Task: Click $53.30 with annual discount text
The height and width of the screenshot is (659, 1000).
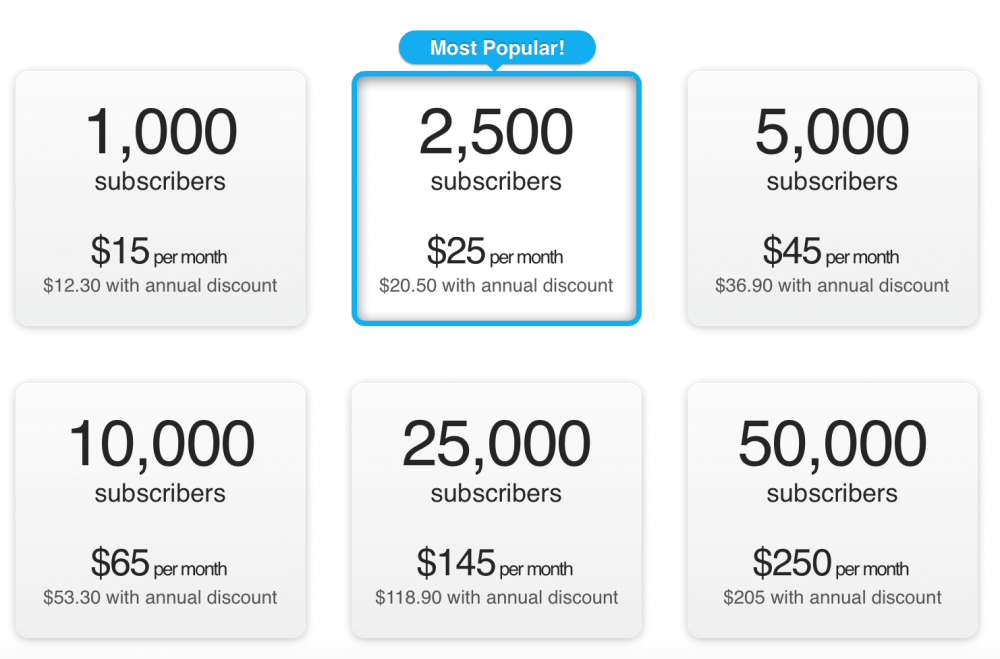Action: click(x=160, y=597)
